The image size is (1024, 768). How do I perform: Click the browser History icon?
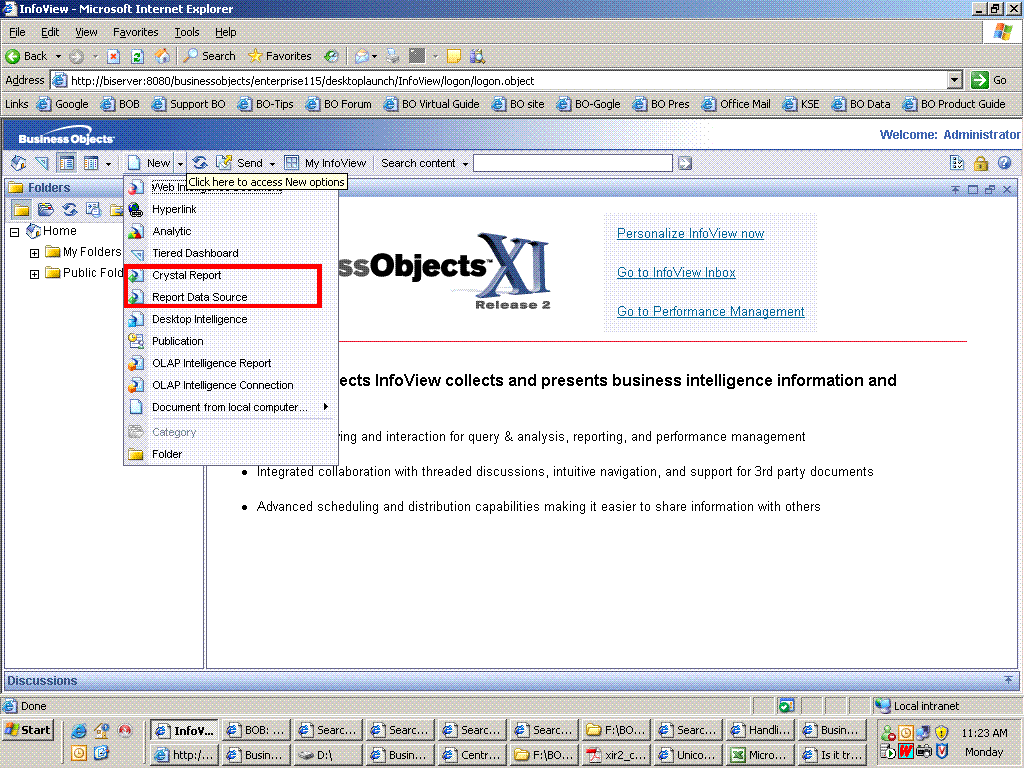pyautogui.click(x=331, y=56)
